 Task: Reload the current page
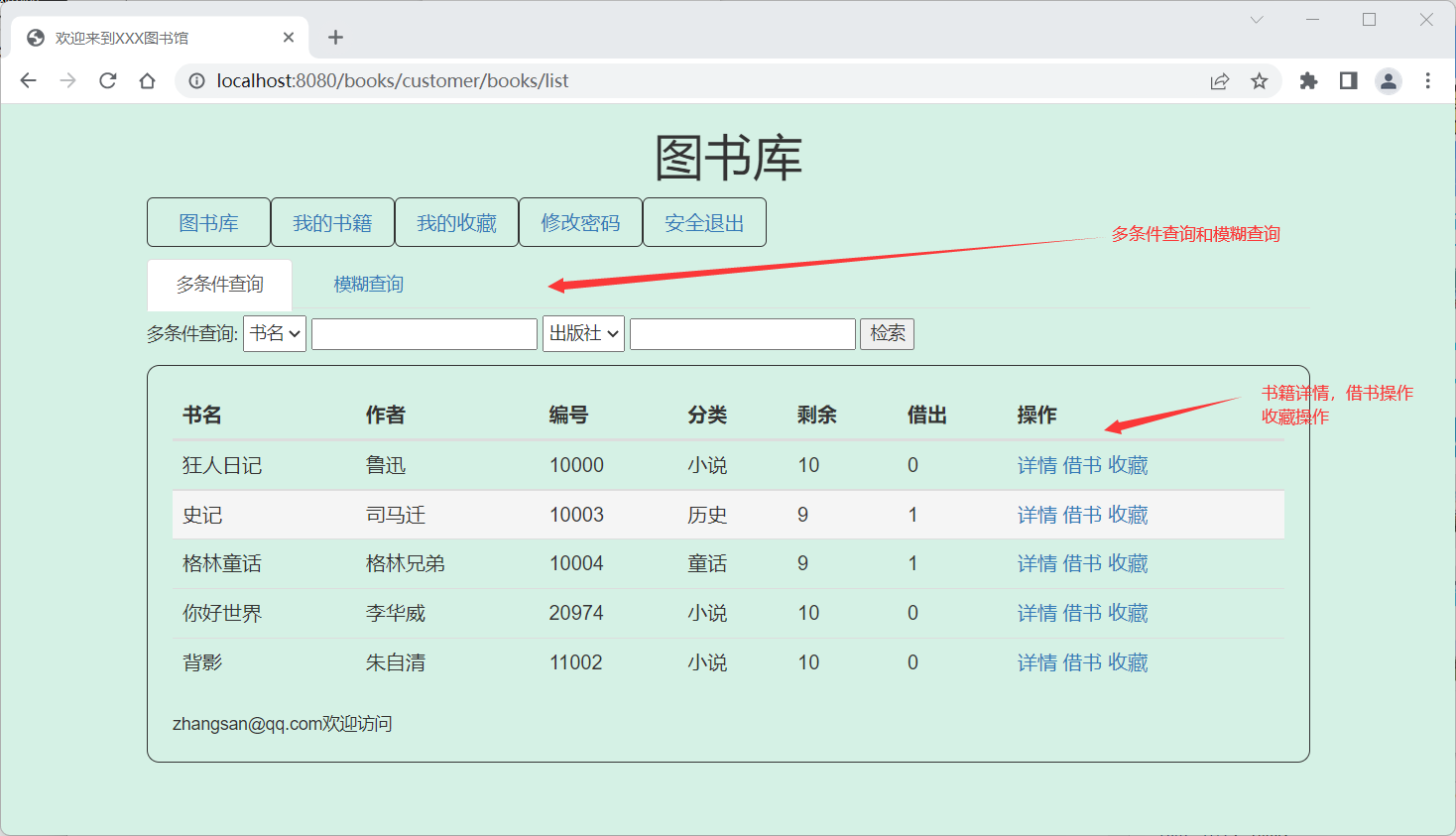108,81
